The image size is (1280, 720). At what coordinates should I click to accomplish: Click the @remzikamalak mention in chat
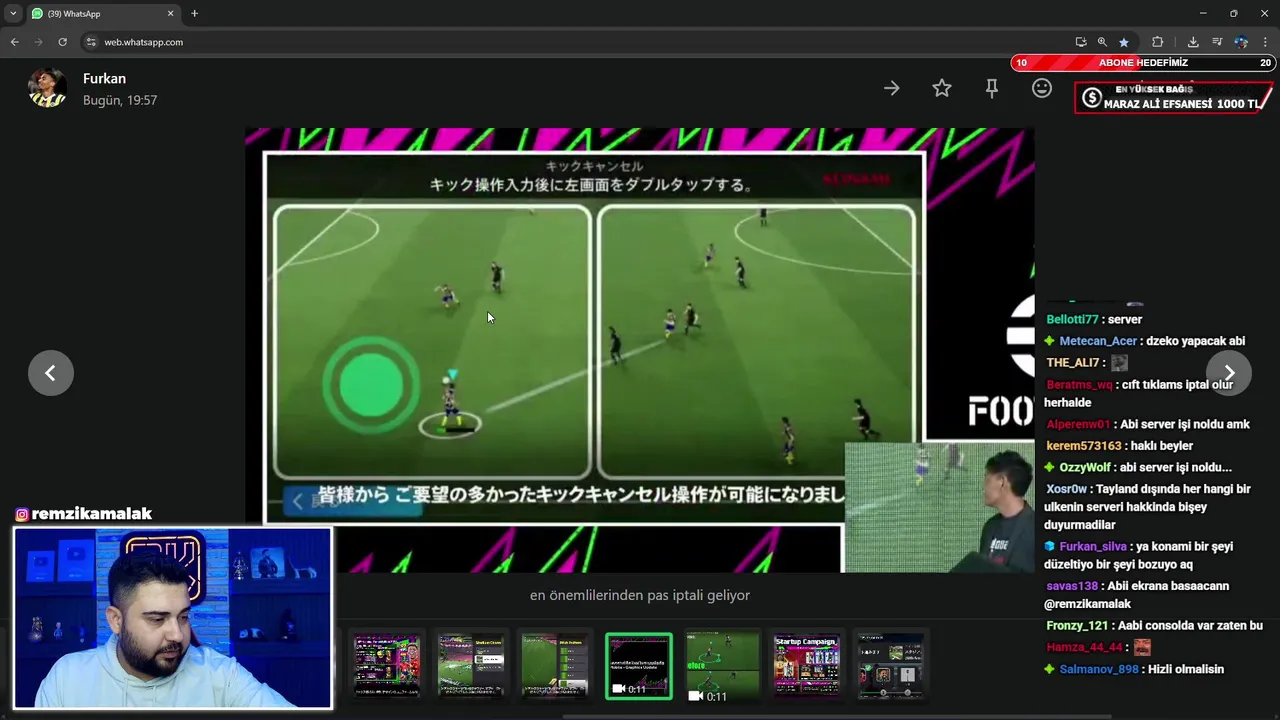click(1088, 604)
